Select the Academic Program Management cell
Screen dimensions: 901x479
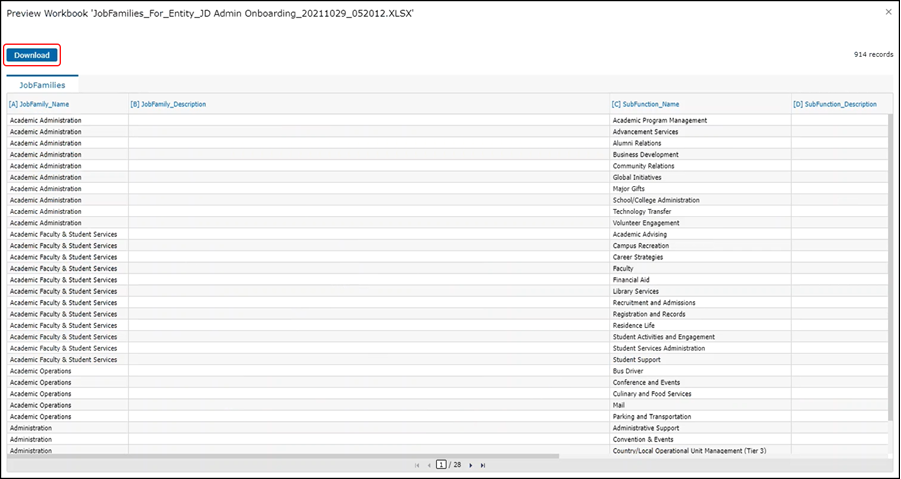pos(660,120)
